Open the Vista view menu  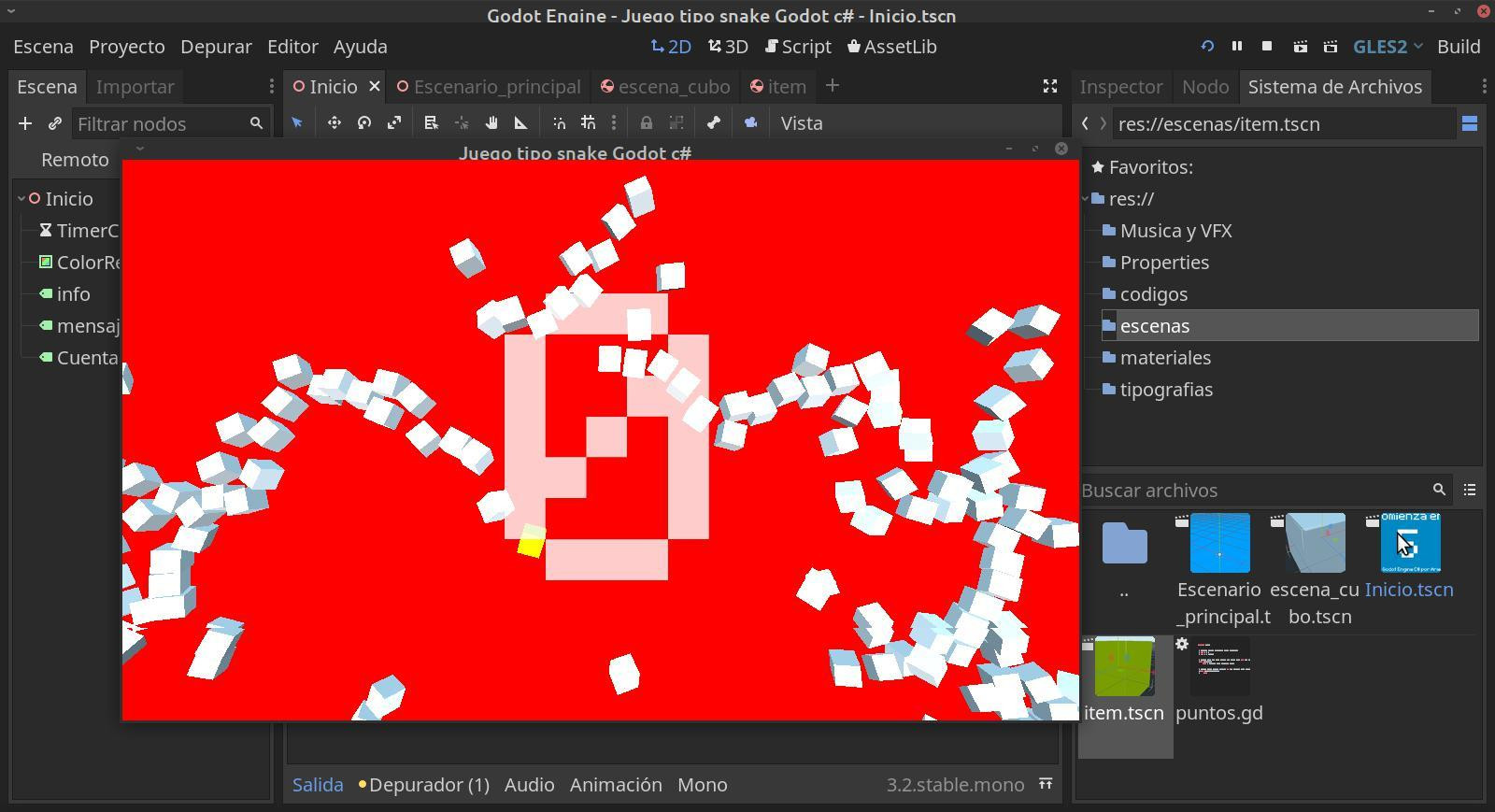click(802, 123)
